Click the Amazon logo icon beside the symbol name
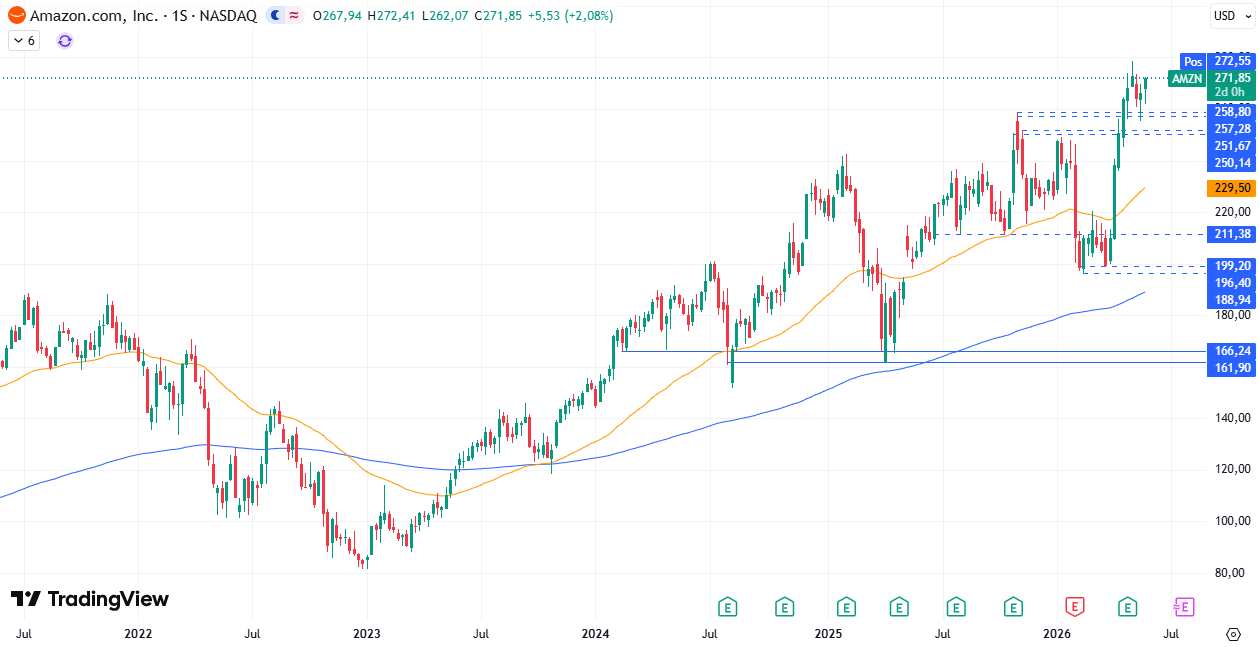Screen dimensions: 1259x647 pyautogui.click(x=16, y=16)
